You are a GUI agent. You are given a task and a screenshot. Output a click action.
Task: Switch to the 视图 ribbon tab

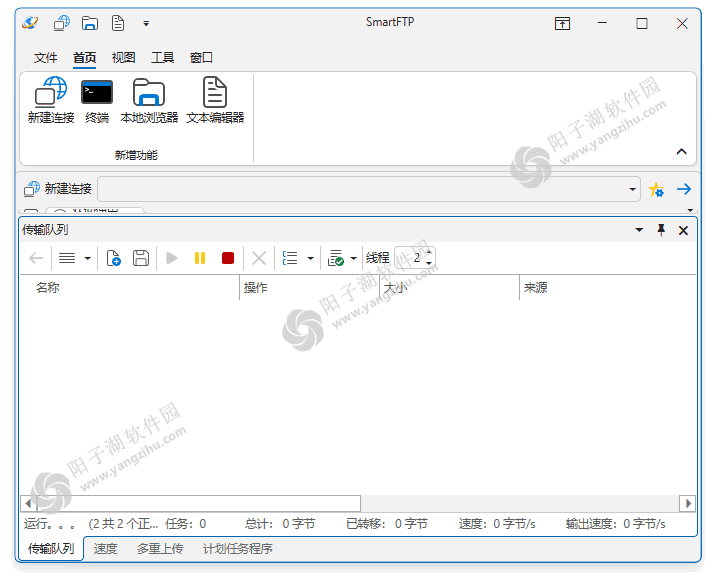click(x=123, y=58)
